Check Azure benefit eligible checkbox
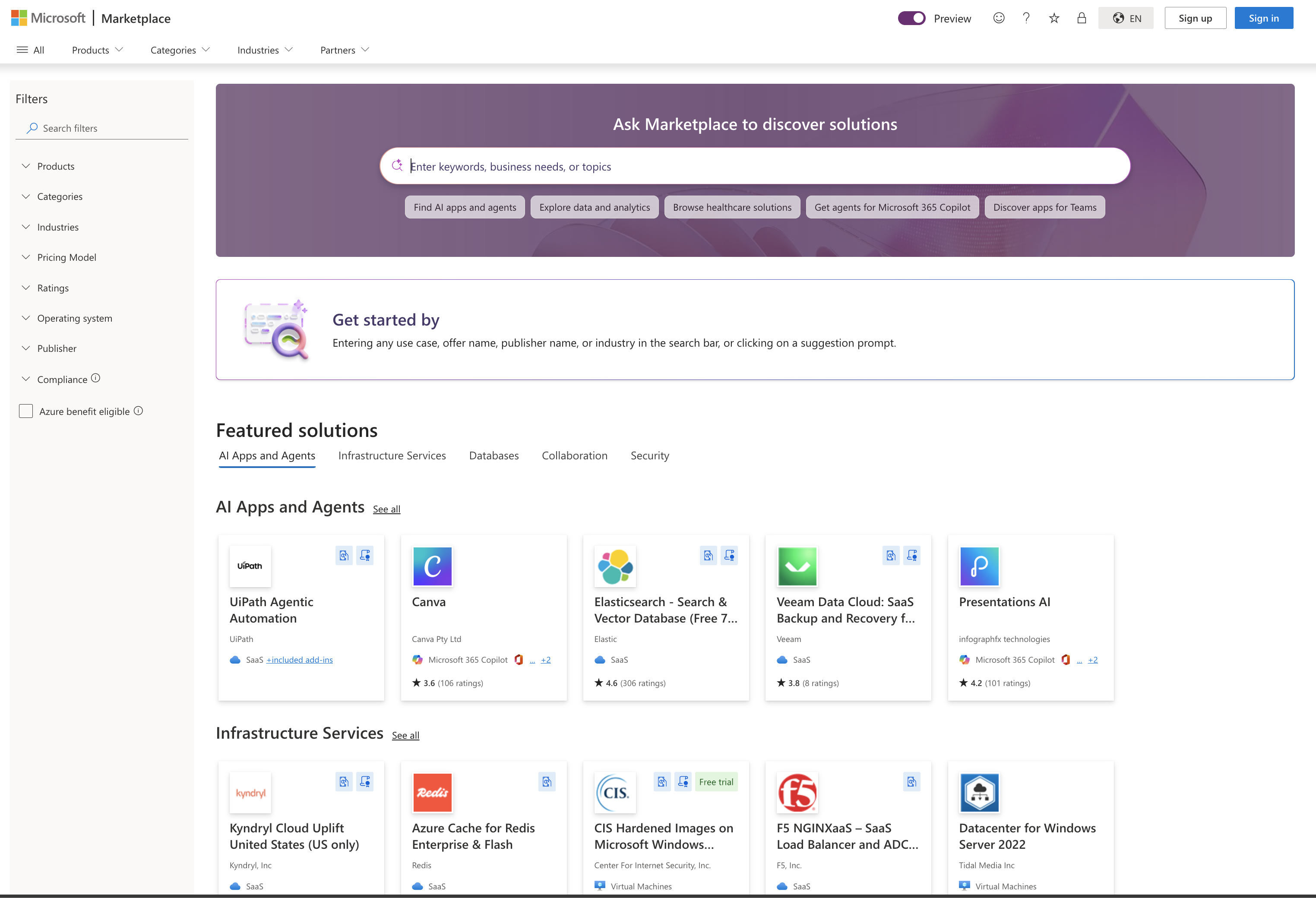This screenshot has width=1316, height=898. pyautogui.click(x=26, y=411)
